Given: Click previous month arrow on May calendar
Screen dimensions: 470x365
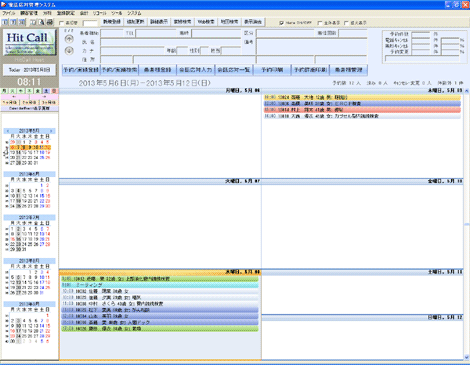Looking at the screenshot, I should 8,131.
